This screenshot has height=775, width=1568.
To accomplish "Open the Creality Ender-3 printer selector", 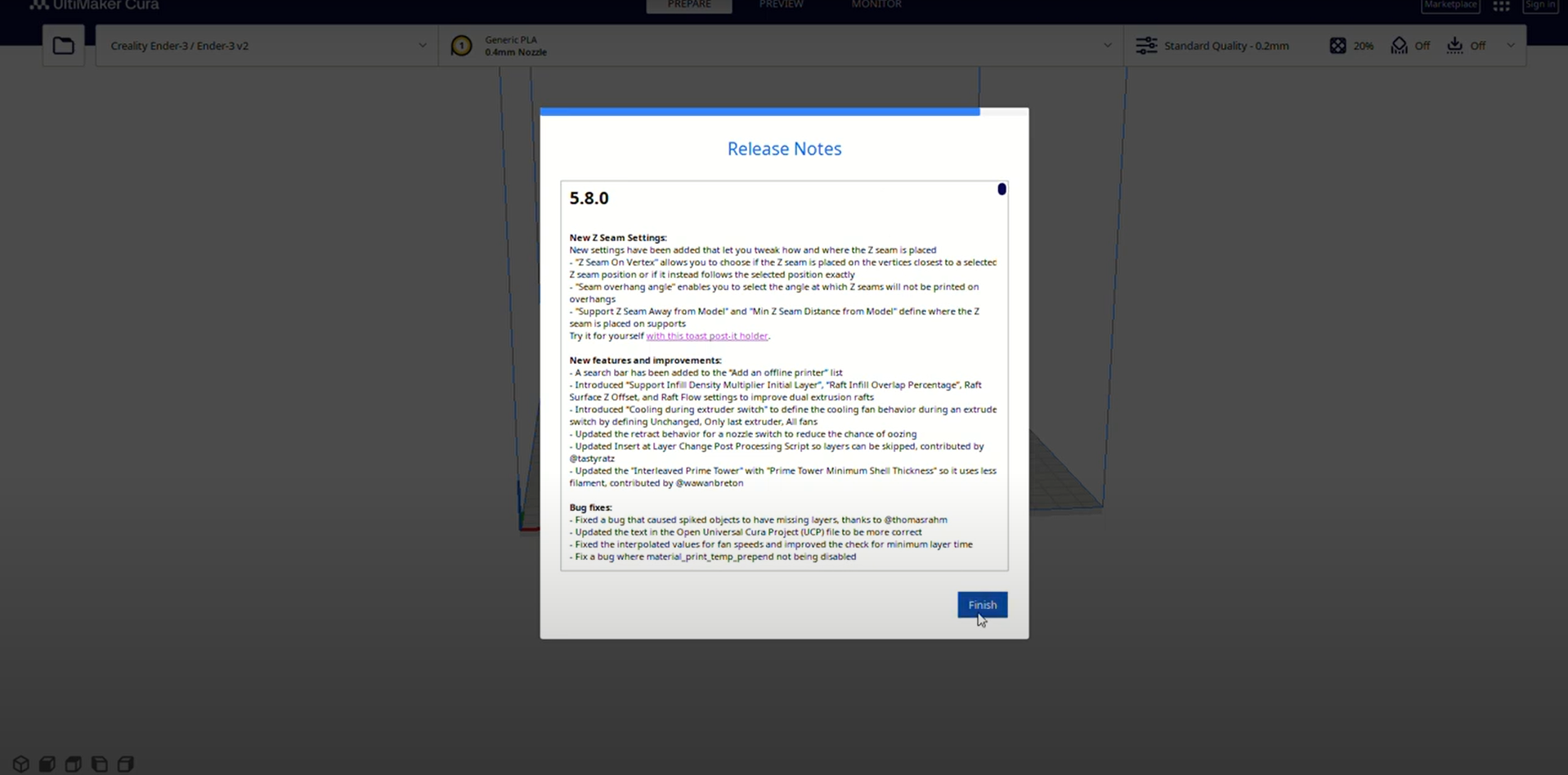I will point(267,46).
